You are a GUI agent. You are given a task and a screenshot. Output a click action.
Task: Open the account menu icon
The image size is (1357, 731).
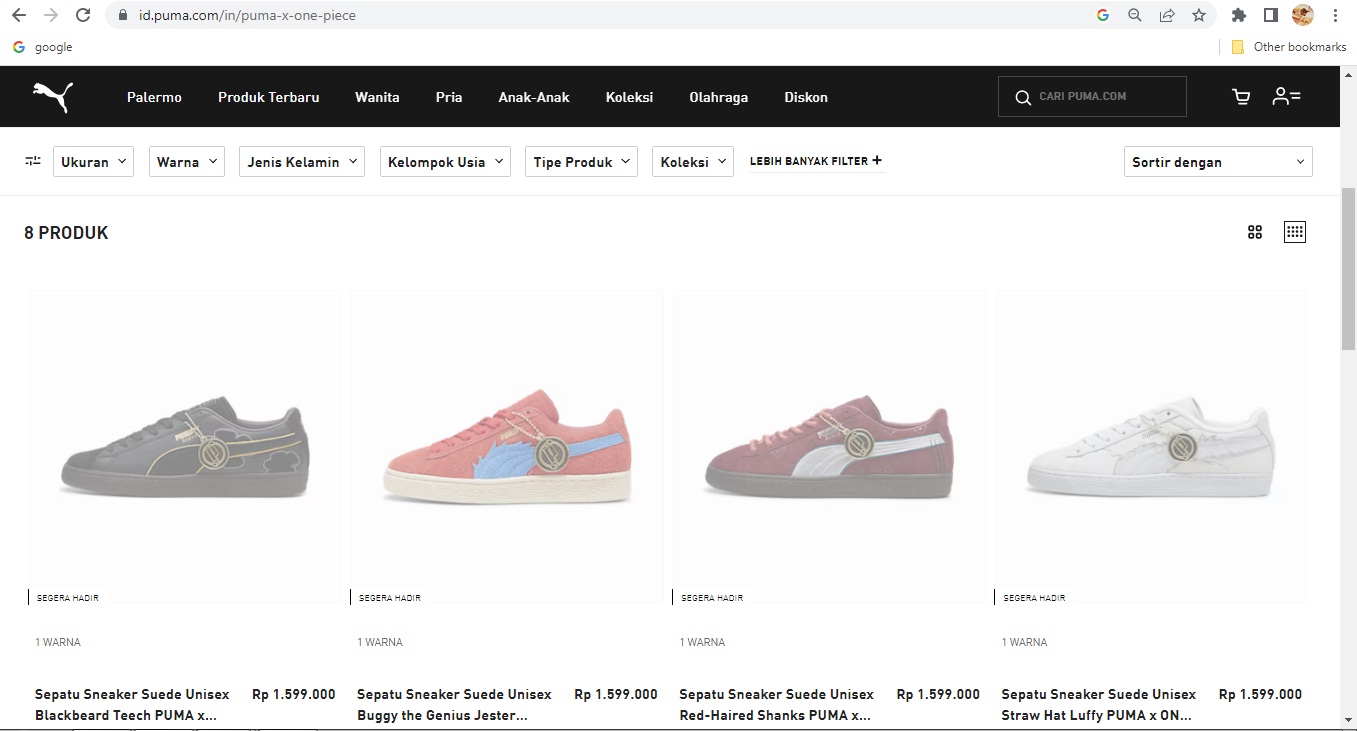click(x=1286, y=96)
